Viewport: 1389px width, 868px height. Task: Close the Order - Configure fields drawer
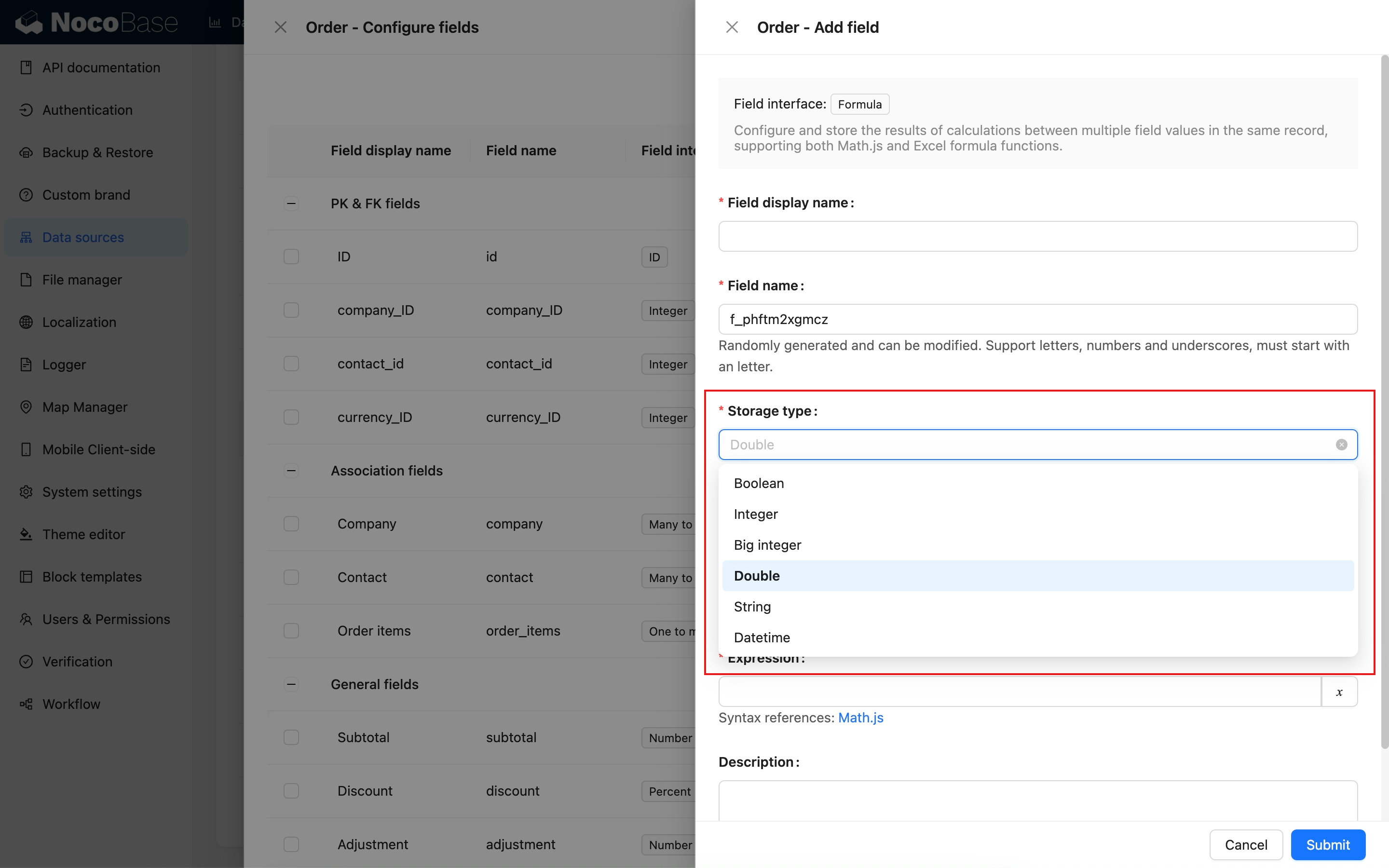tap(280, 27)
